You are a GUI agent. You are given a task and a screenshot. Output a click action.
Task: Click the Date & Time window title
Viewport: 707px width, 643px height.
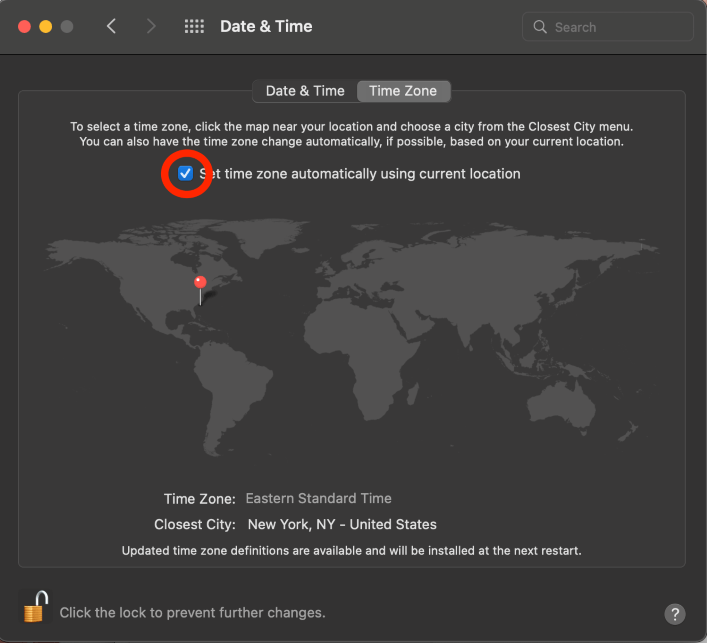click(x=266, y=27)
